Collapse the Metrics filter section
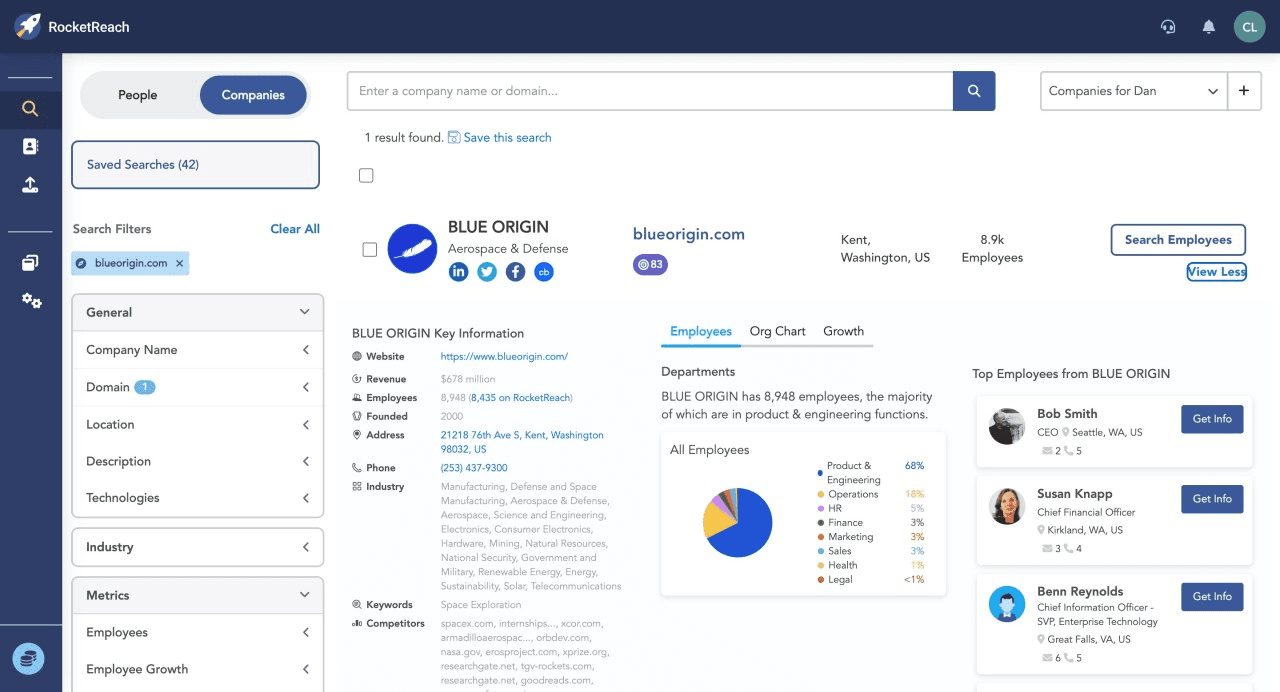 pos(197,595)
